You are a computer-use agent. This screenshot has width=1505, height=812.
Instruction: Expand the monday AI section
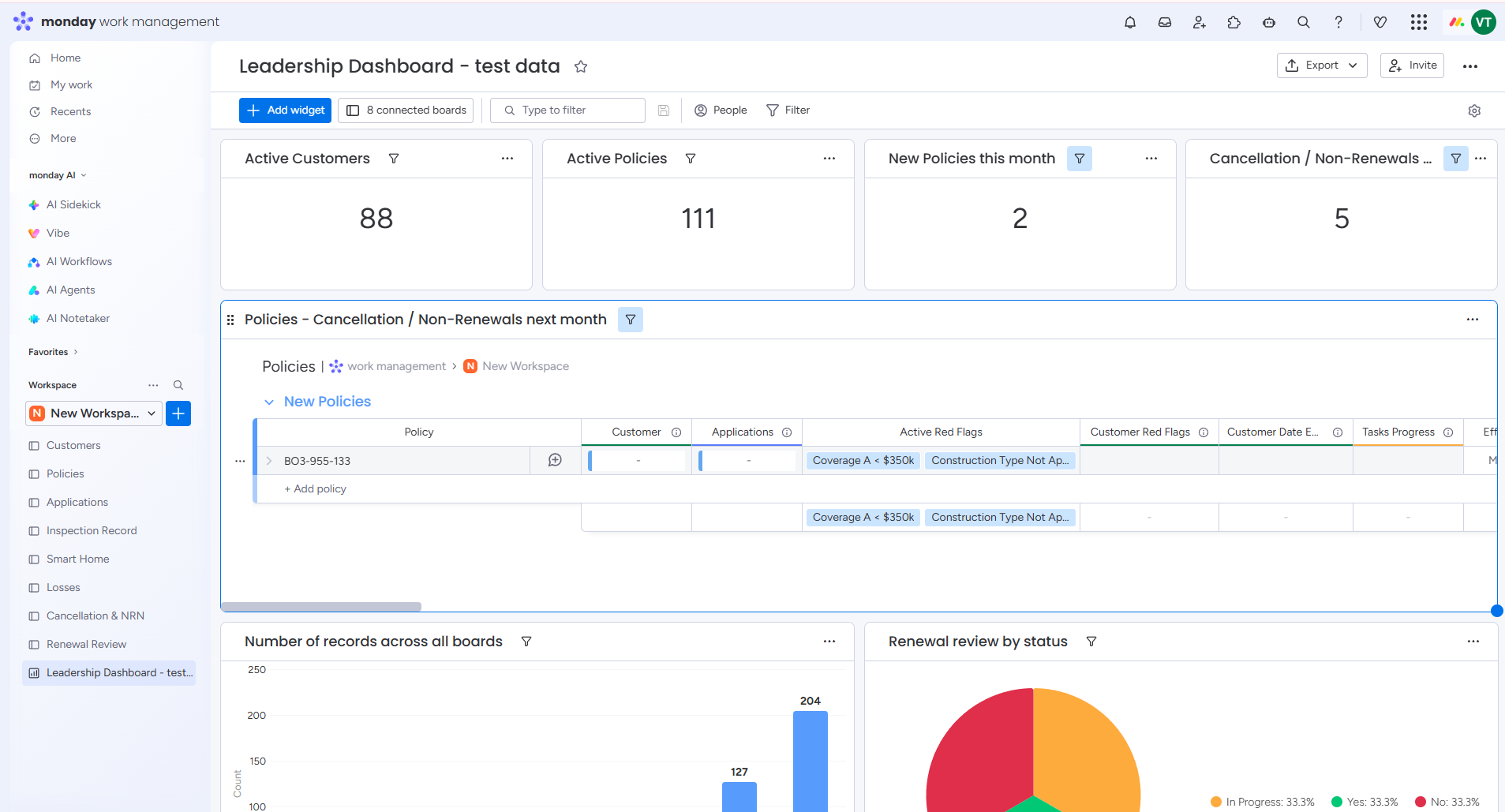(58, 175)
